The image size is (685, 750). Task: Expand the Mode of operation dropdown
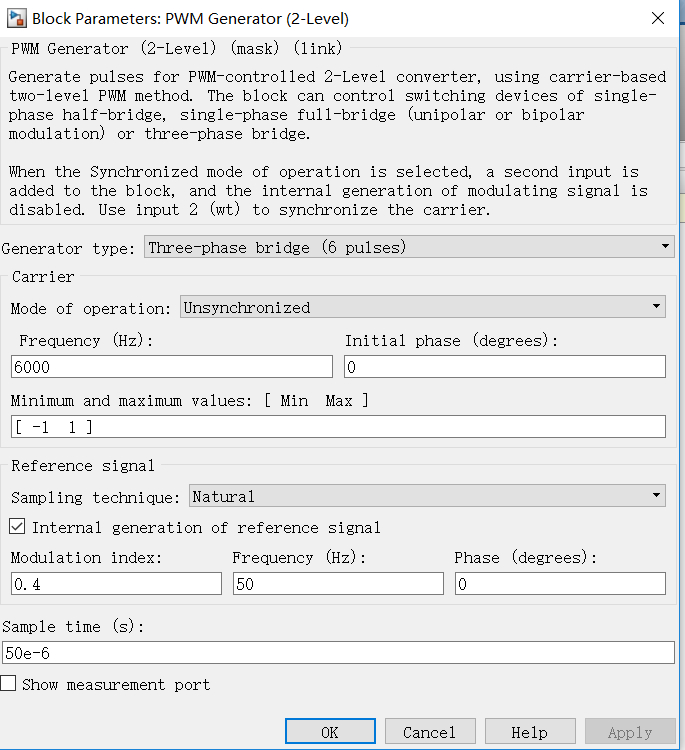pos(422,307)
